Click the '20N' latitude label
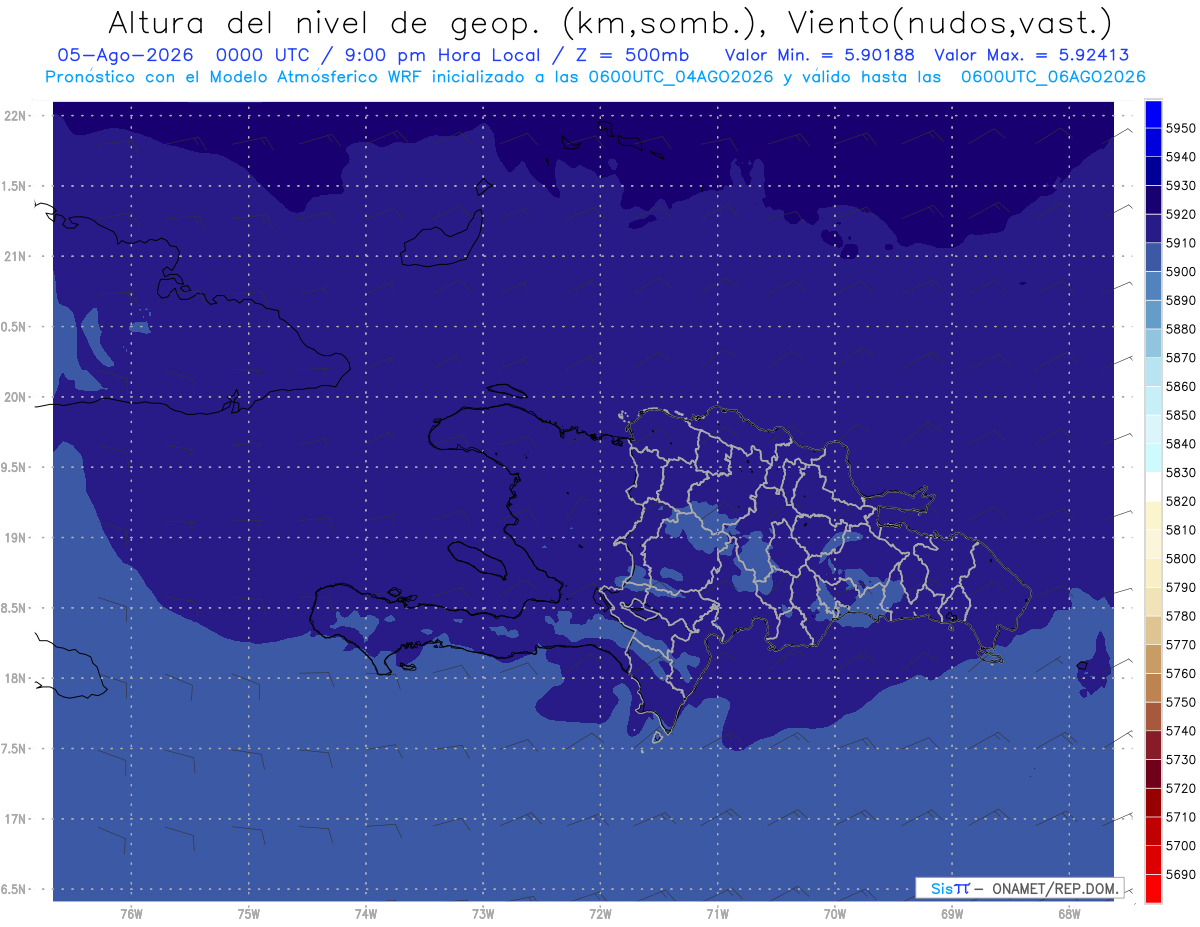 point(14,397)
